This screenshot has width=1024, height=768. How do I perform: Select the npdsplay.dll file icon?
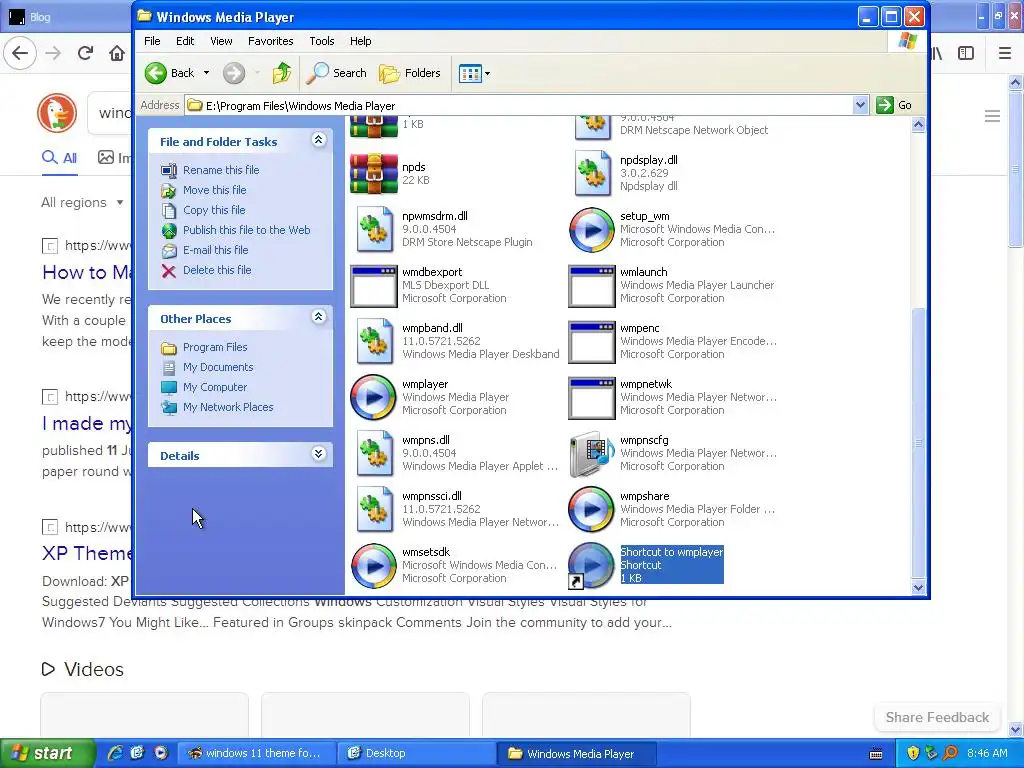click(592, 173)
